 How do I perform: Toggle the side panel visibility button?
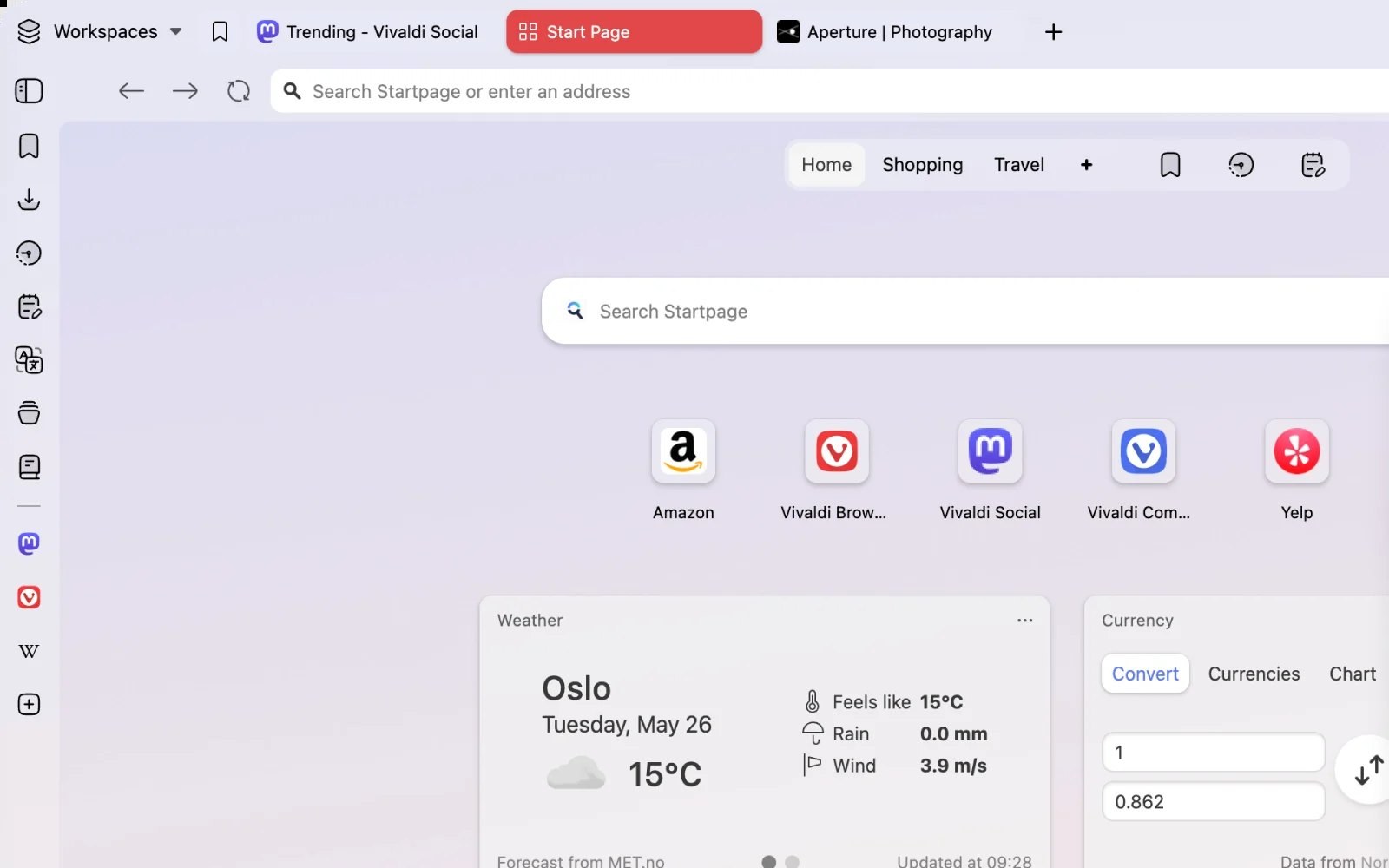pyautogui.click(x=29, y=91)
